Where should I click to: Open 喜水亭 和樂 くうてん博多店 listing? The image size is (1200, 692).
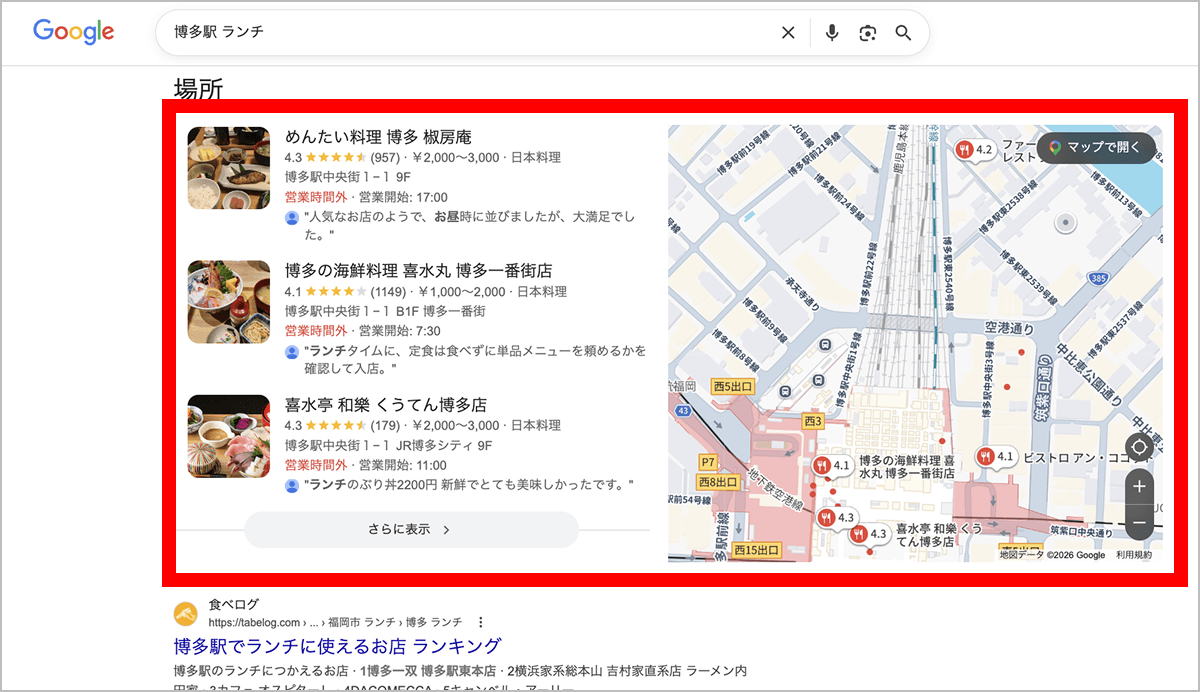pos(386,405)
